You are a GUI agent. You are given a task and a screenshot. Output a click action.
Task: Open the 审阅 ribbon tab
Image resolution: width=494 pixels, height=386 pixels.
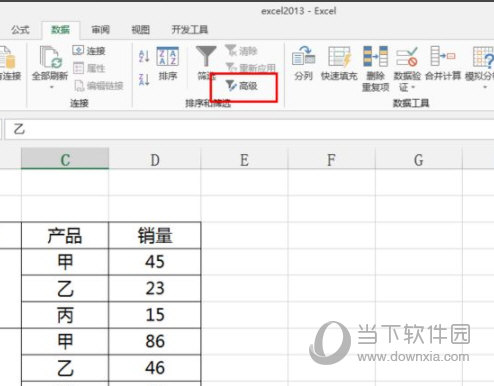pyautogui.click(x=100, y=30)
